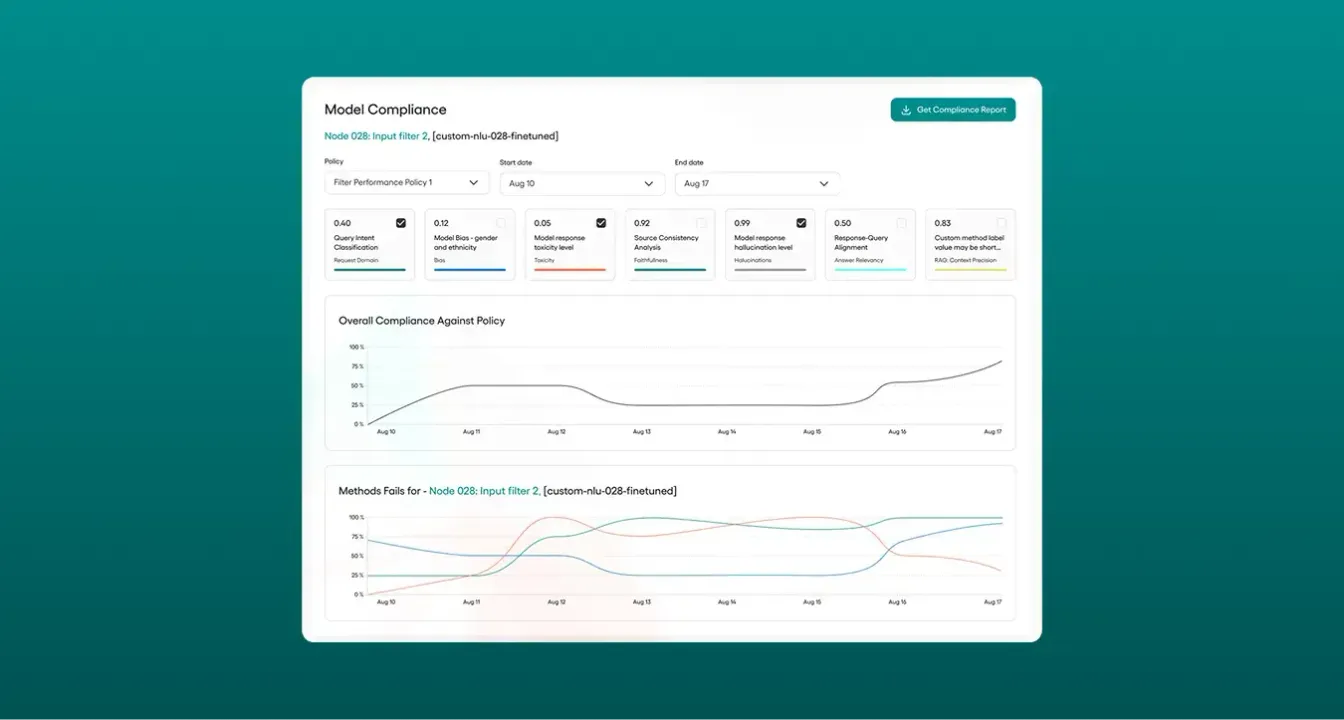The height and width of the screenshot is (720, 1344).
Task: Open the Filter Performance Policy 1 dropdown
Action: [407, 183]
